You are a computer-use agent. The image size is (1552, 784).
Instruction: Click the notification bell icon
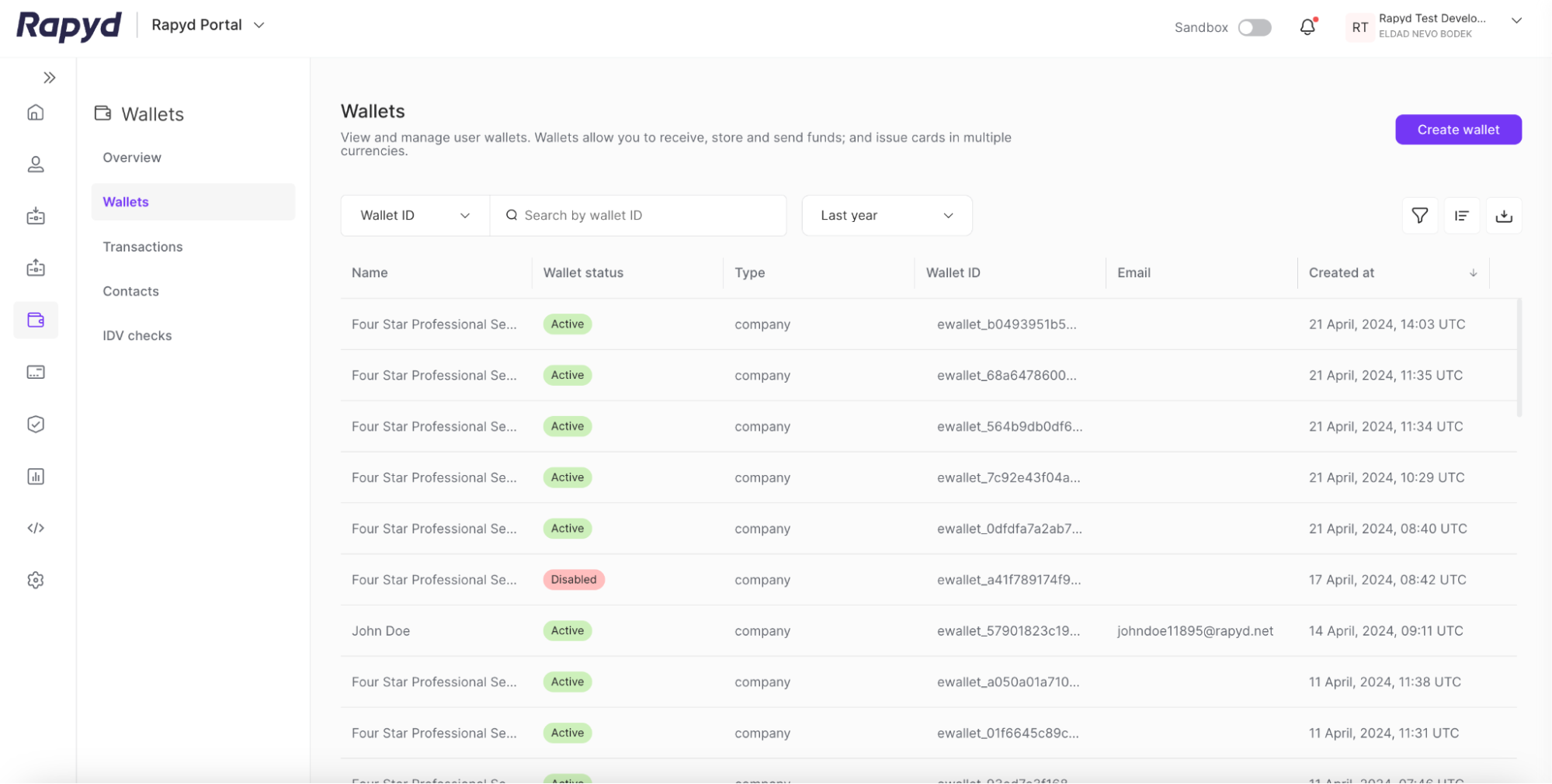pos(1307,27)
